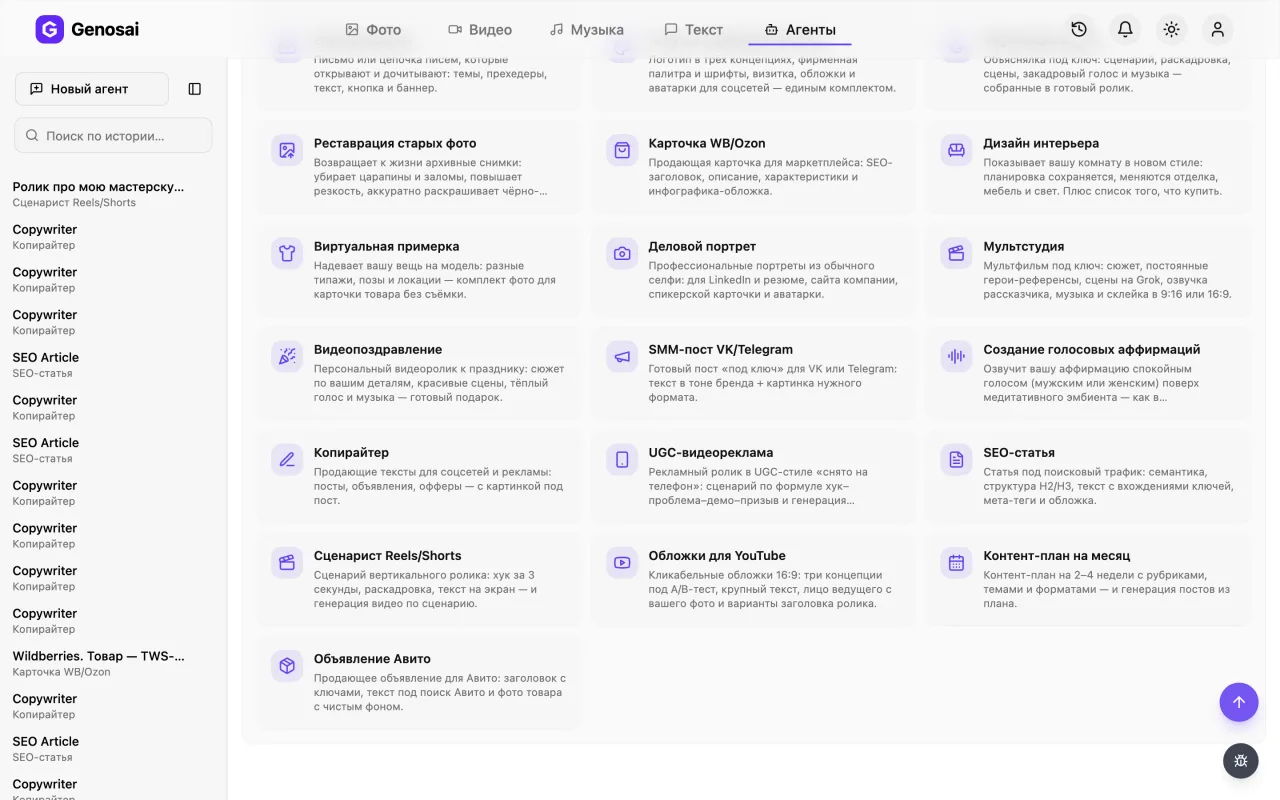
Task: Open the history clock icon
Action: pyautogui.click(x=1079, y=30)
